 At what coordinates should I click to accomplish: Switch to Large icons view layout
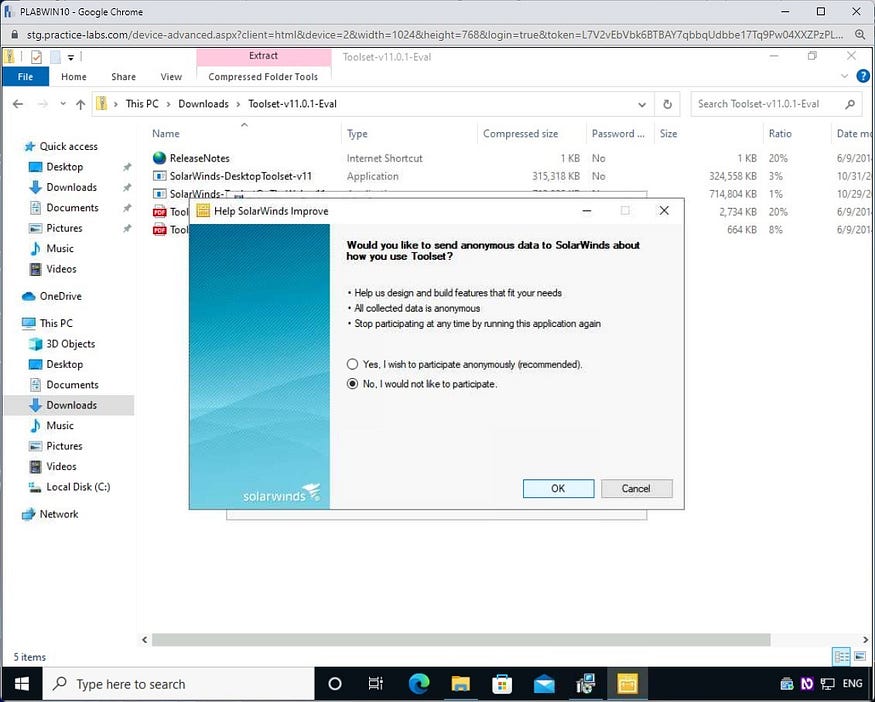point(860,656)
